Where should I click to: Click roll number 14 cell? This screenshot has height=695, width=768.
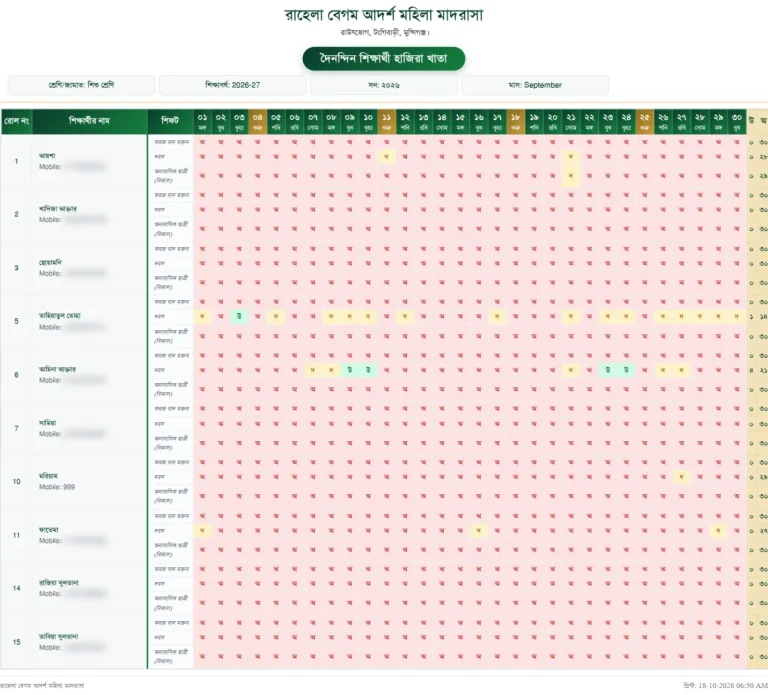point(17,588)
